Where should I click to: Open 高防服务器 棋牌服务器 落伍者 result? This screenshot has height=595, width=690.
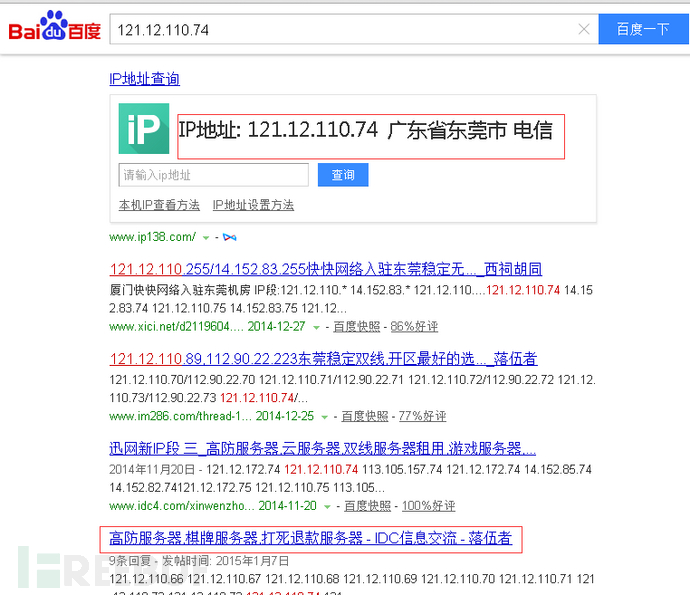click(311, 538)
